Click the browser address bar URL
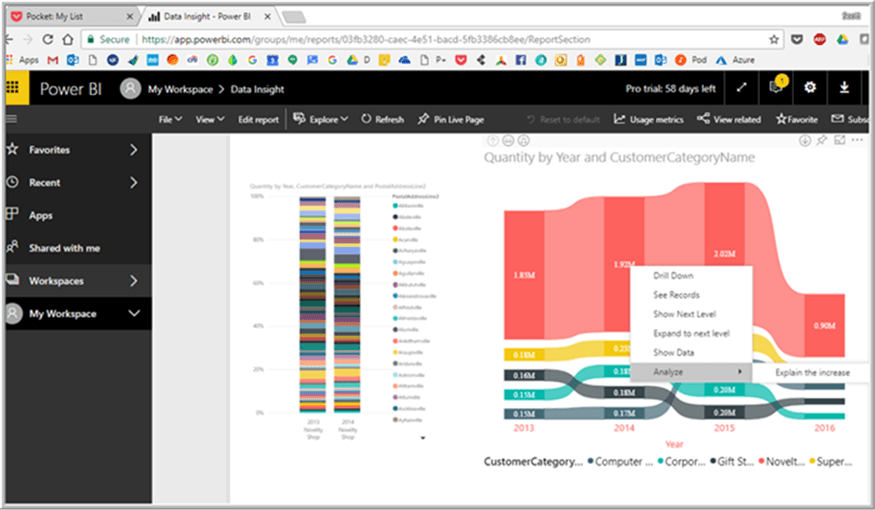This screenshot has height=510, width=875. (366, 40)
